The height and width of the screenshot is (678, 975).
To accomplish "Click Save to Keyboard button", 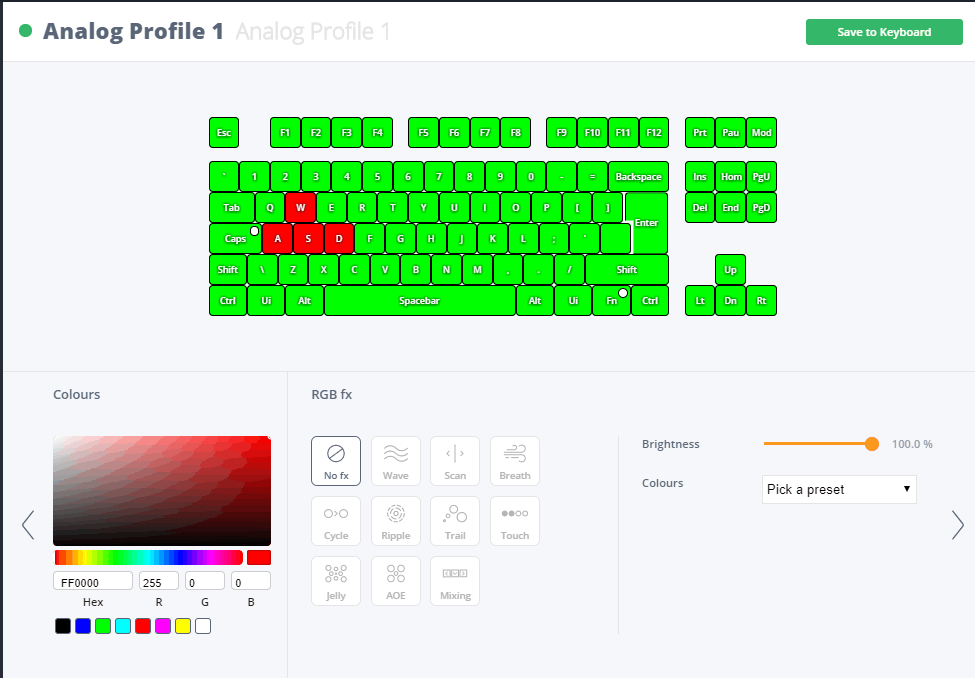I will point(884,32).
